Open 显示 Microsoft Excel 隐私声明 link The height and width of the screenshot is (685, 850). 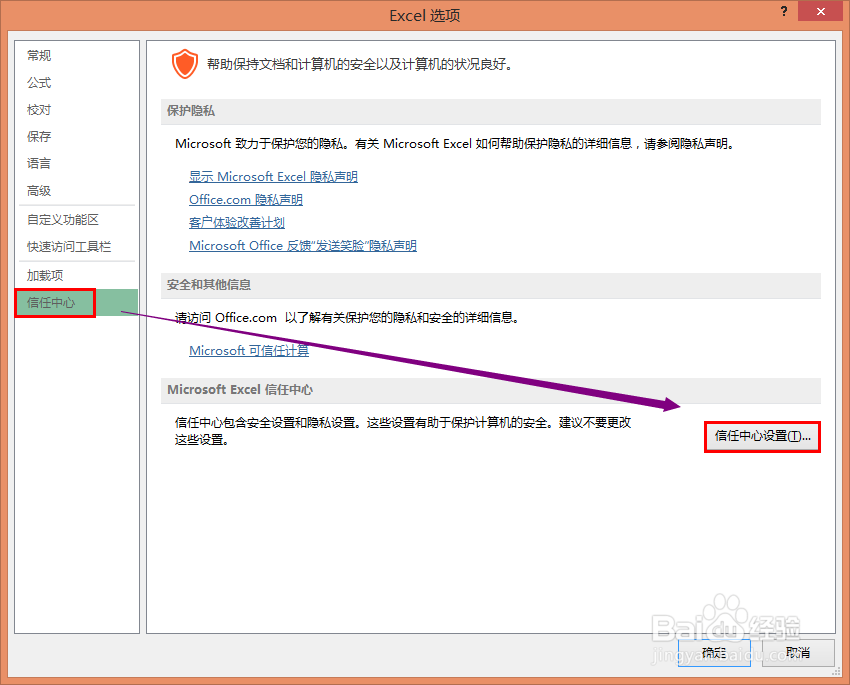pyautogui.click(x=273, y=177)
